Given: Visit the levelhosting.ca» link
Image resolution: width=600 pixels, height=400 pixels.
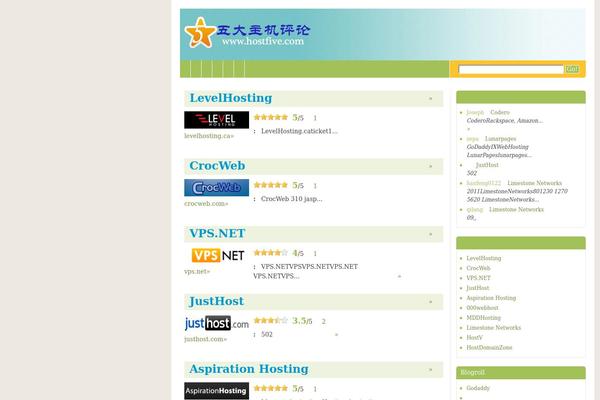Looking at the screenshot, I should 209,136.
